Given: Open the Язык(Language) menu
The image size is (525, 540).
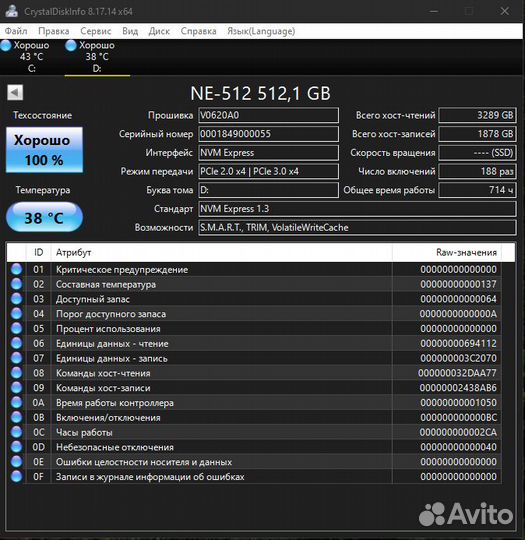Looking at the screenshot, I should point(261,31).
